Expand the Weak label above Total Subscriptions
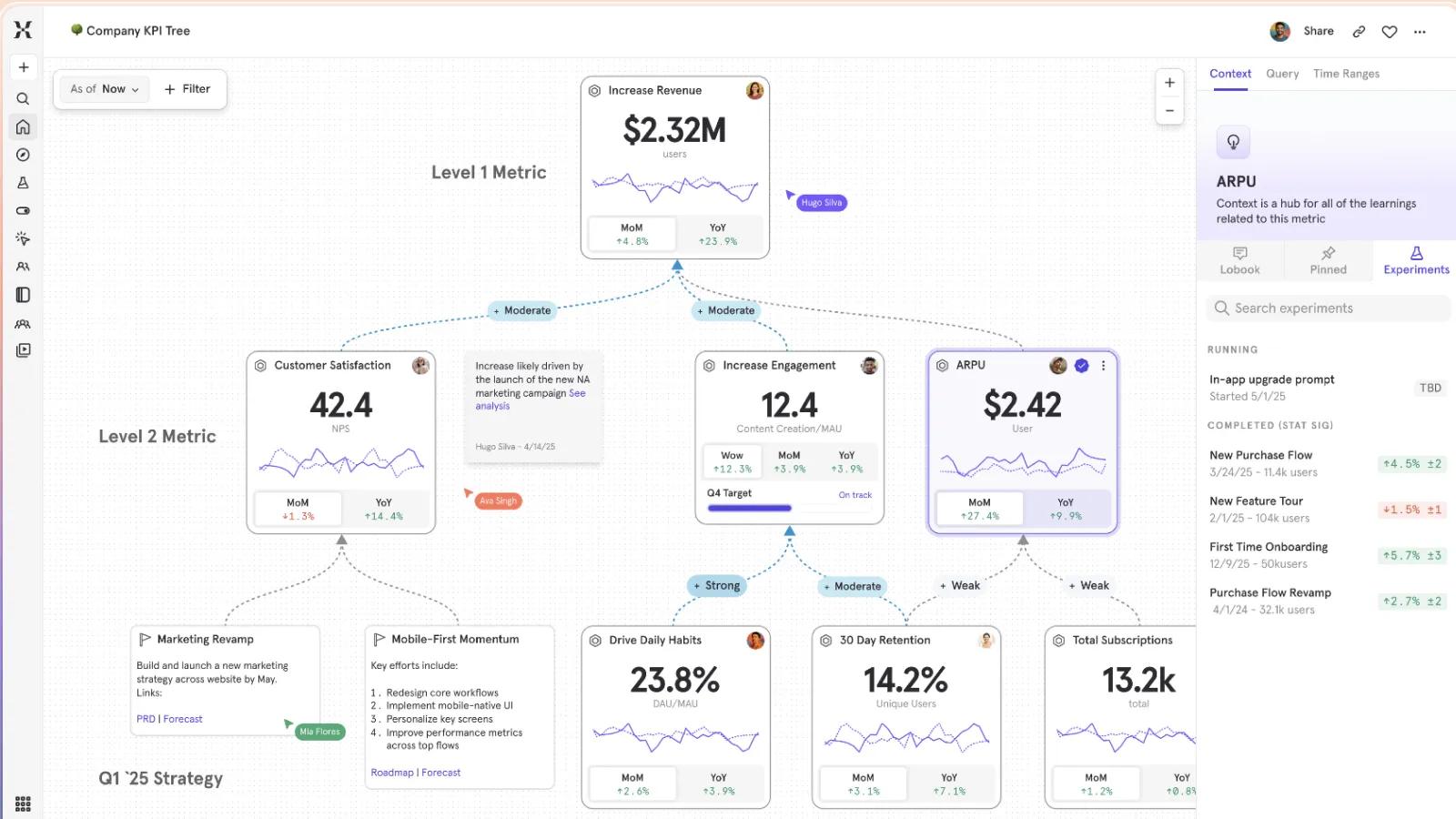 click(1088, 586)
